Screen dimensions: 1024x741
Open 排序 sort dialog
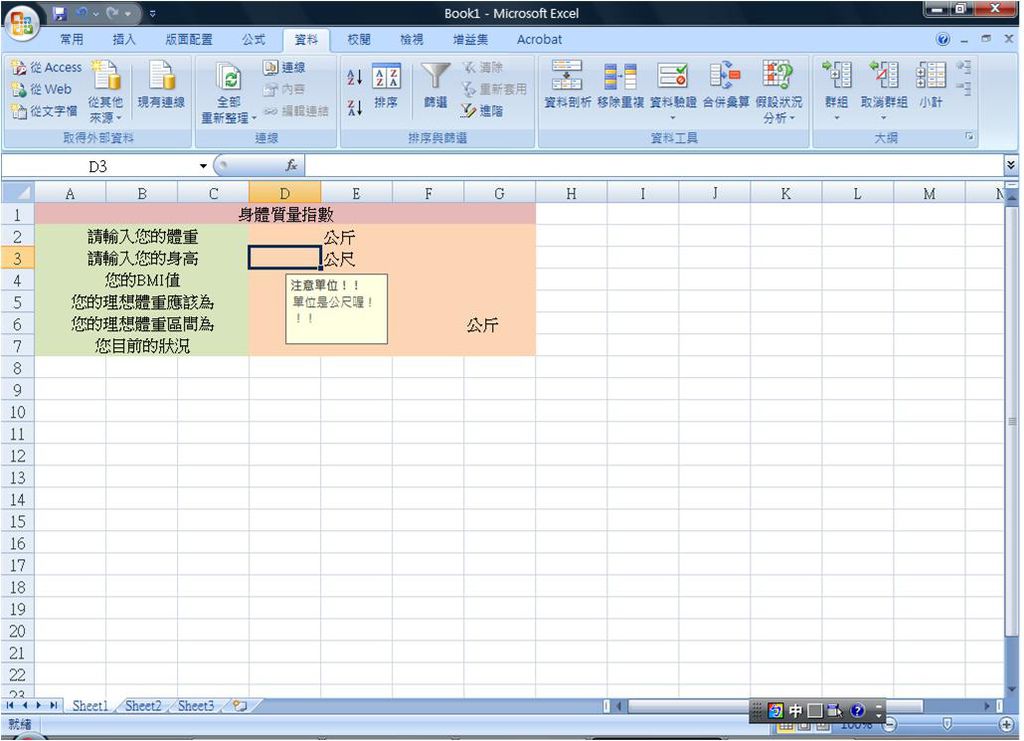tap(386, 87)
